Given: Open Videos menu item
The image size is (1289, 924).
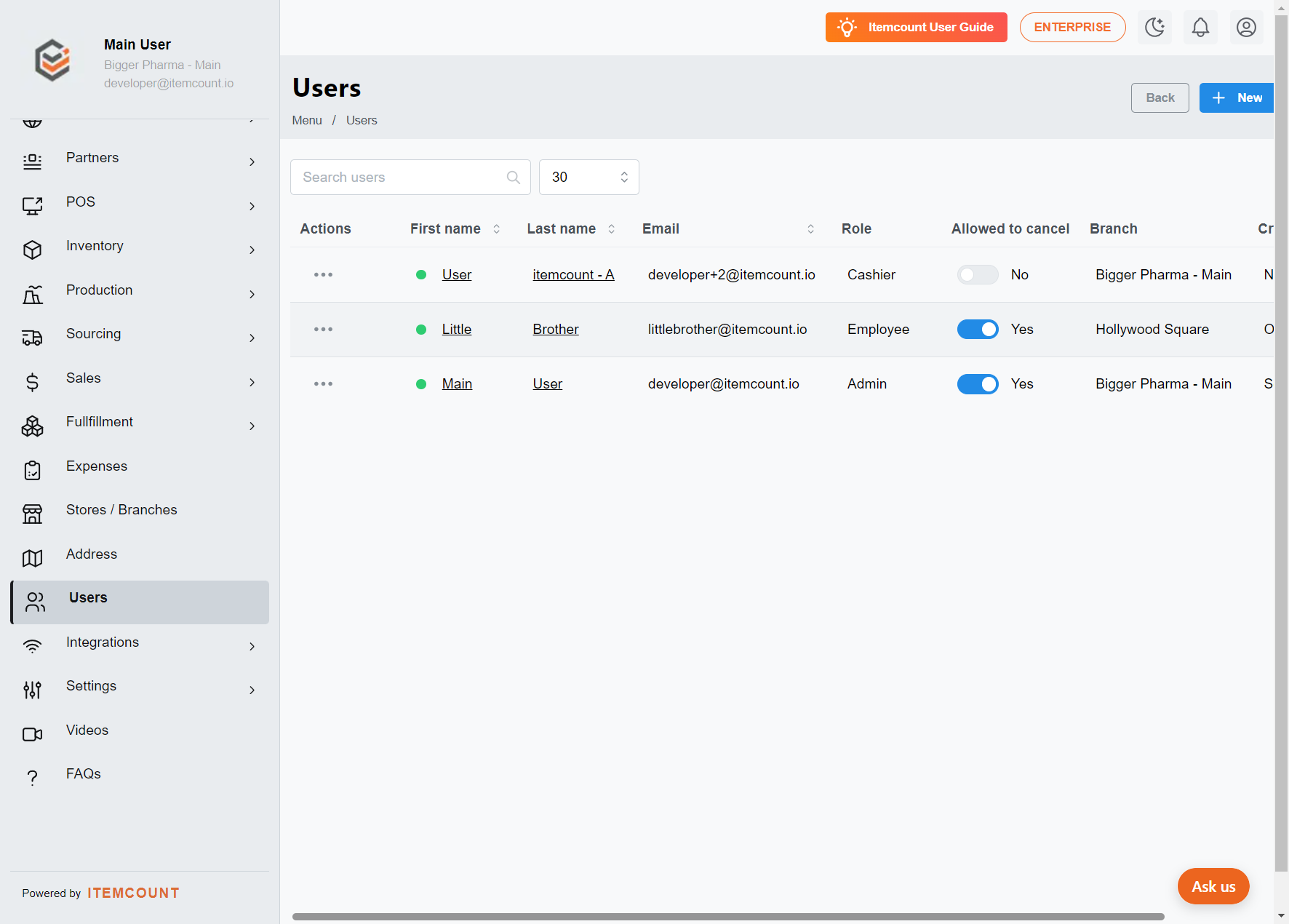Looking at the screenshot, I should (140, 734).
